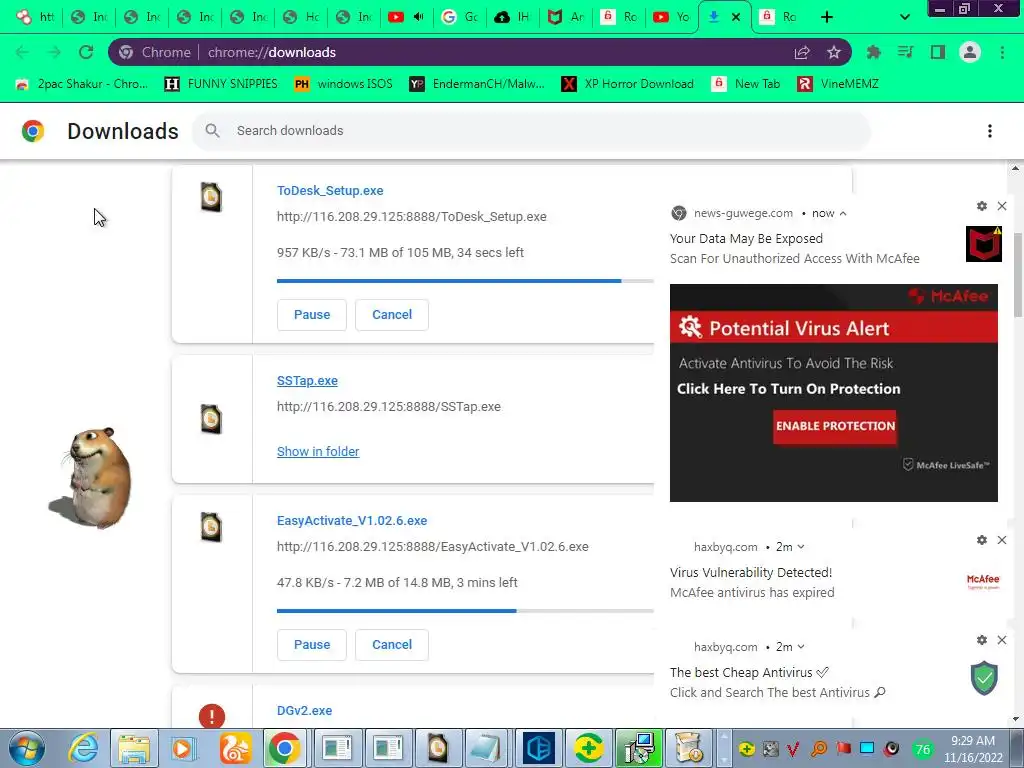Open the windows ISOS bookmark
This screenshot has height=768, width=1024.
point(343,84)
